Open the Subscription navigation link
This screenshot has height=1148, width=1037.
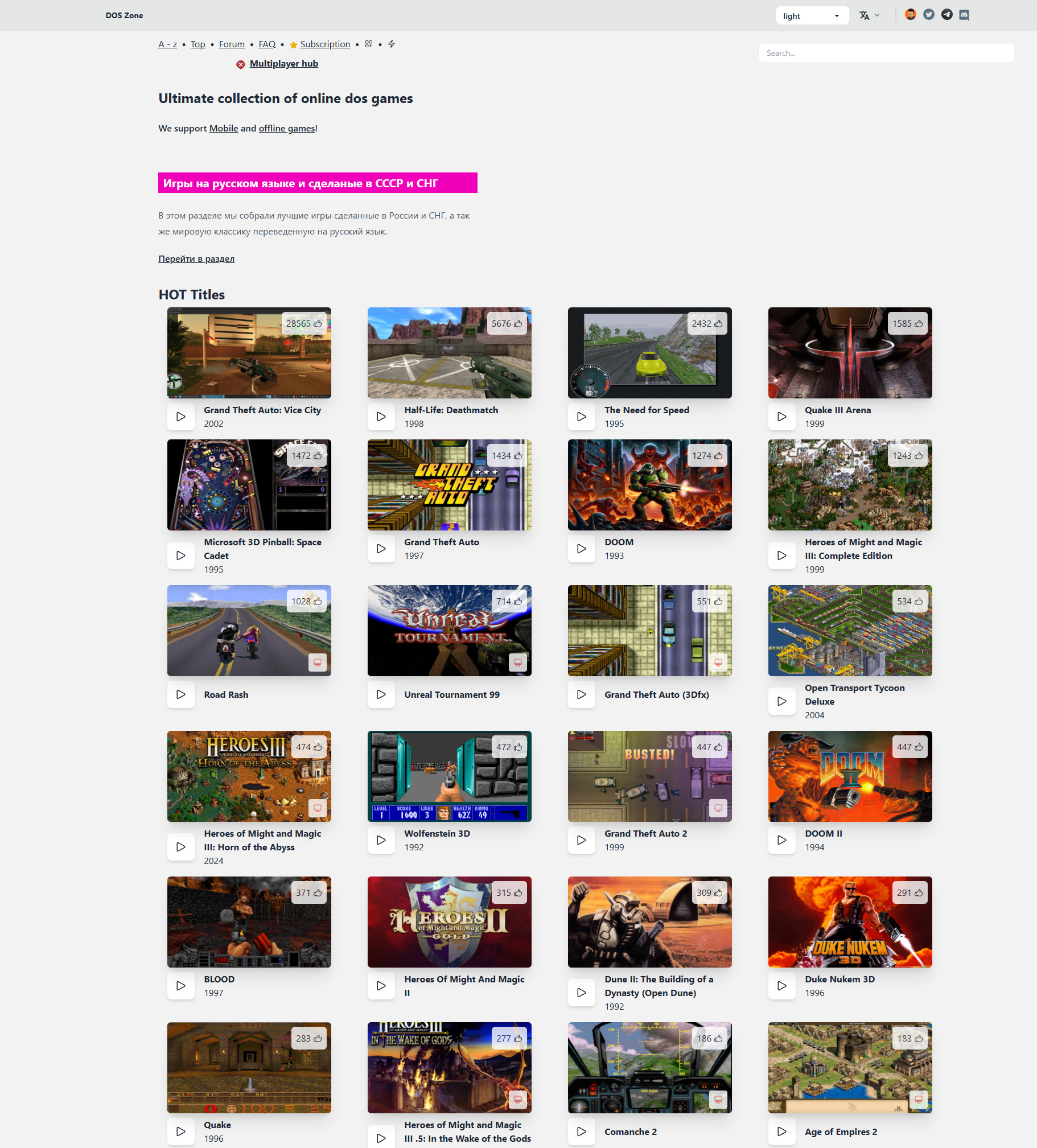[325, 44]
